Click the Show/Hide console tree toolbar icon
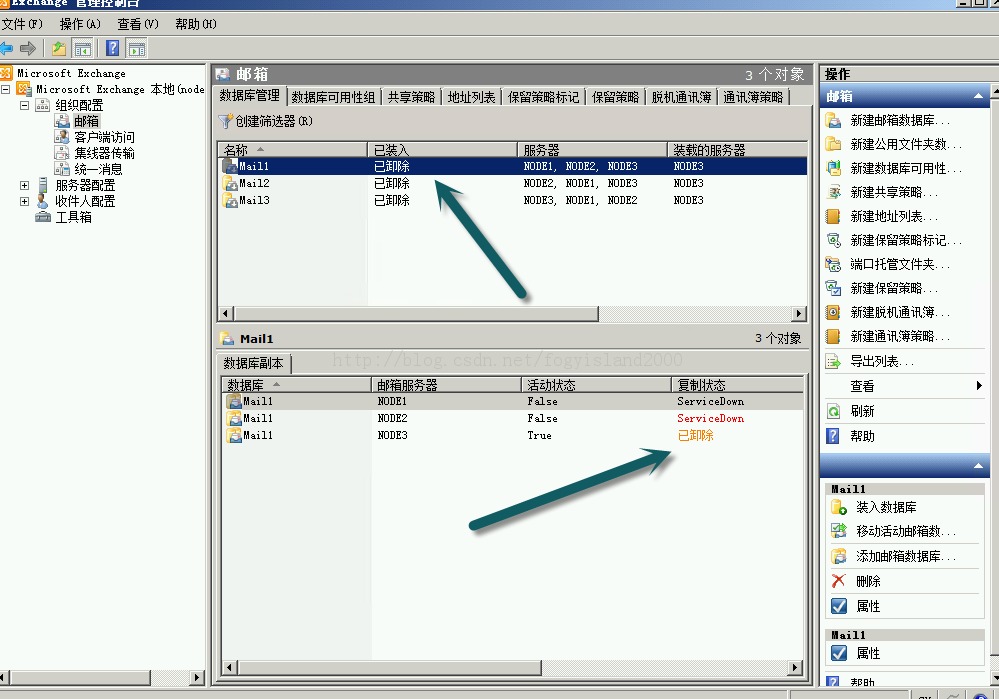The width and height of the screenshot is (999, 699). point(83,48)
